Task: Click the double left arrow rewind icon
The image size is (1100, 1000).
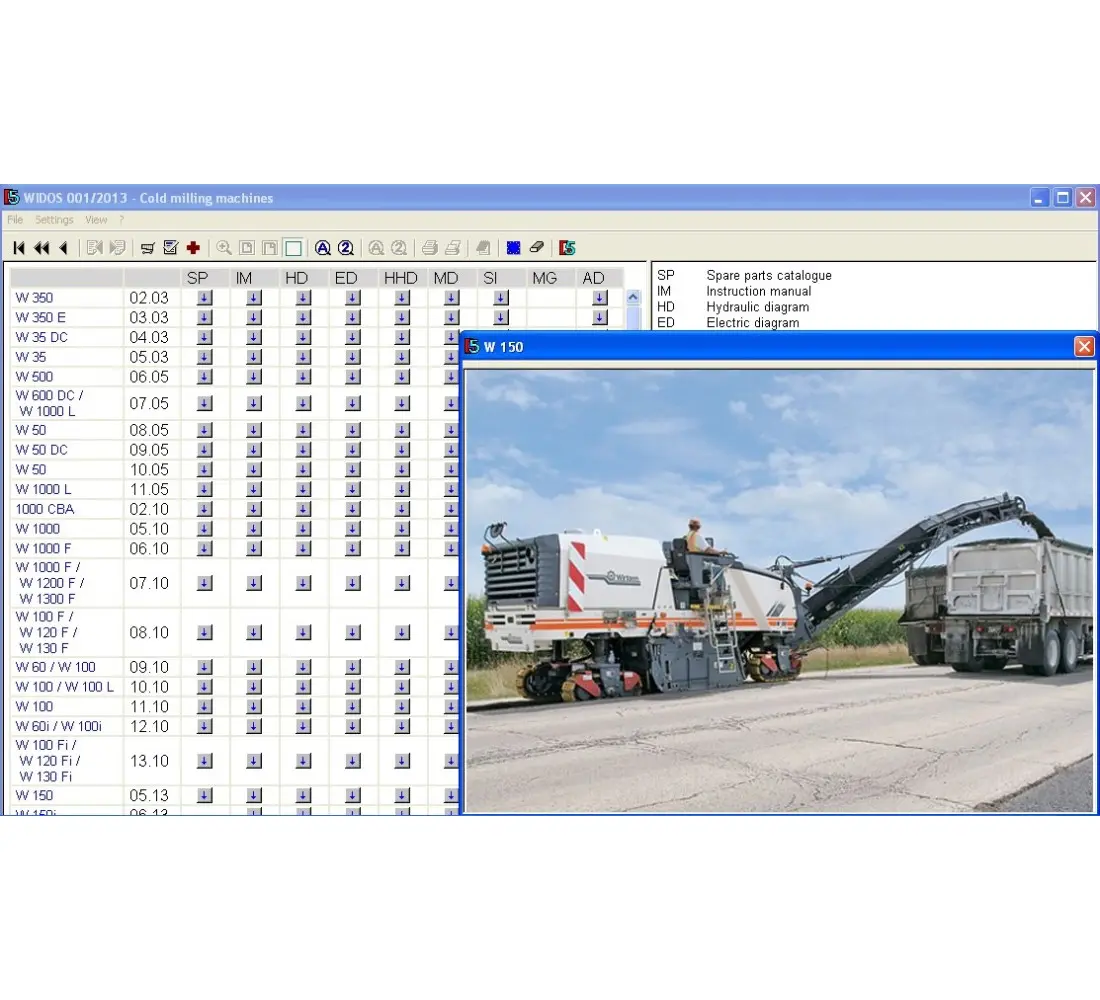Action: point(42,248)
